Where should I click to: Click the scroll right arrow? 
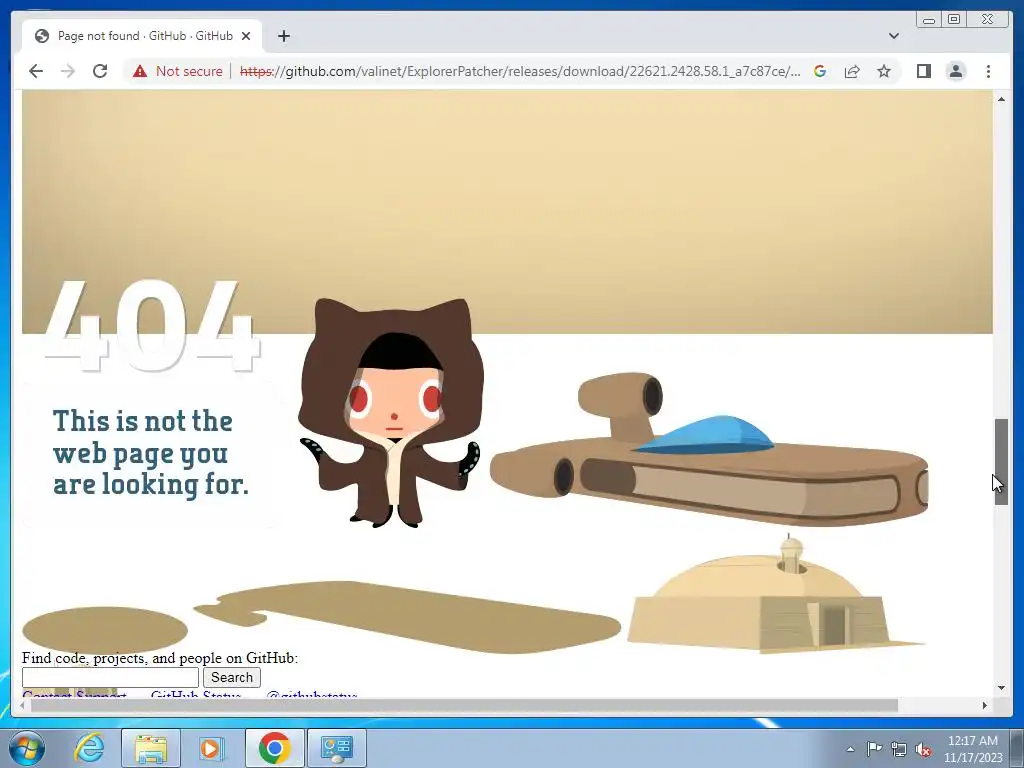[x=985, y=705]
